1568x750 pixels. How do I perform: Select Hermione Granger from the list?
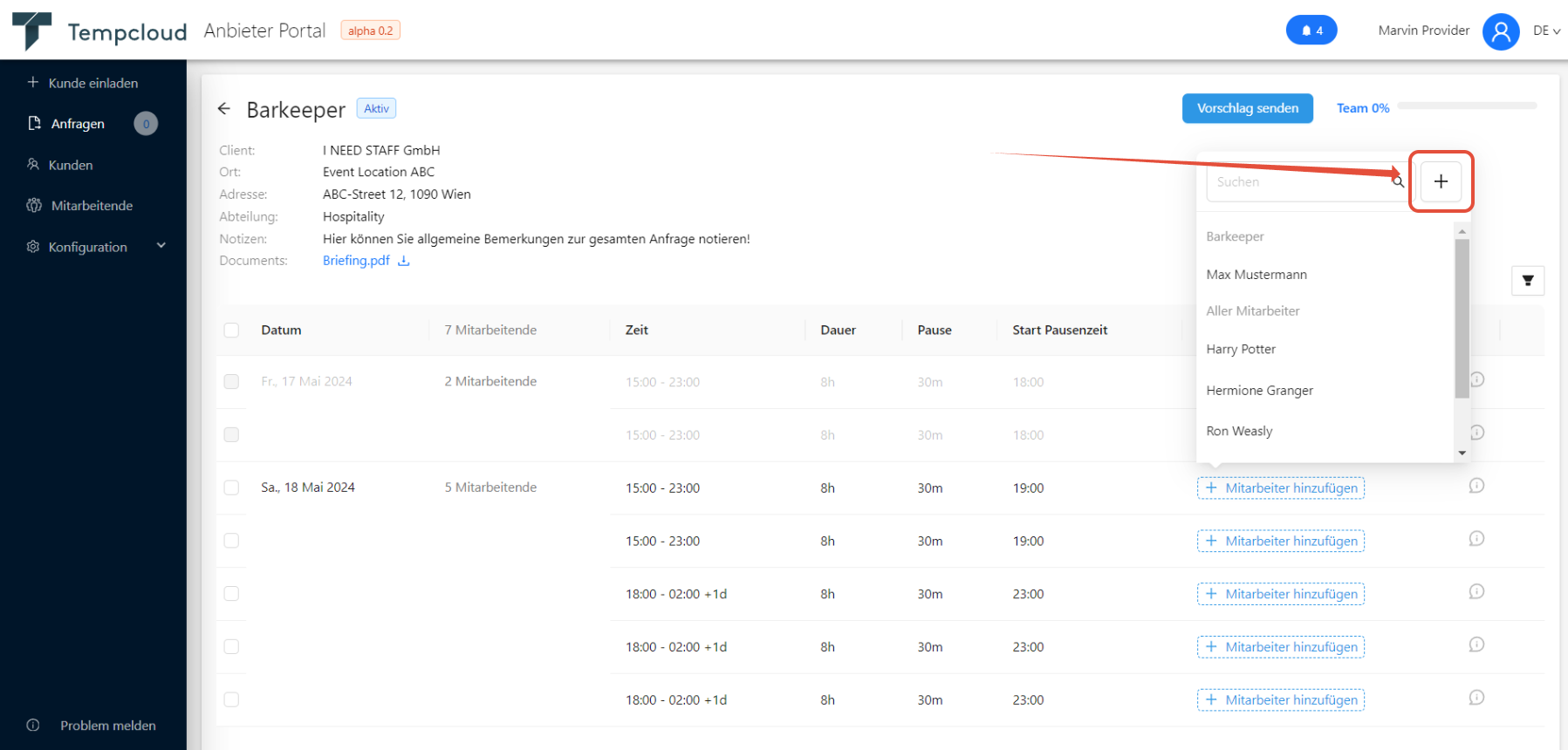(x=1259, y=391)
